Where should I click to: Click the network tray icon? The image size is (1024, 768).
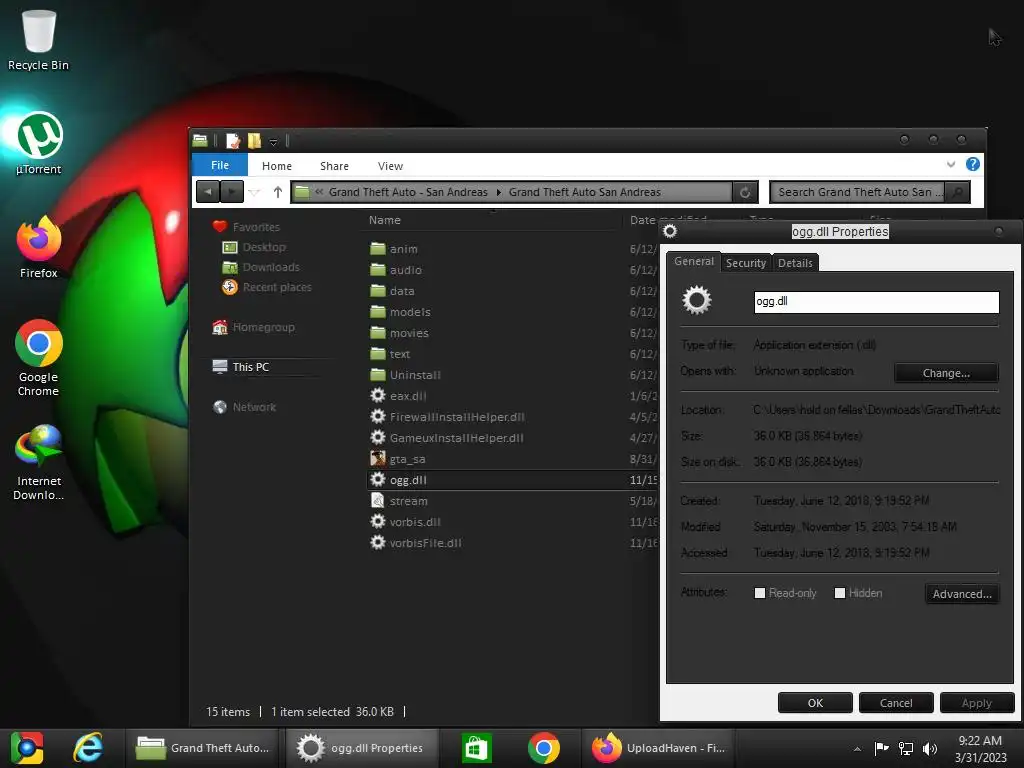tap(906, 749)
